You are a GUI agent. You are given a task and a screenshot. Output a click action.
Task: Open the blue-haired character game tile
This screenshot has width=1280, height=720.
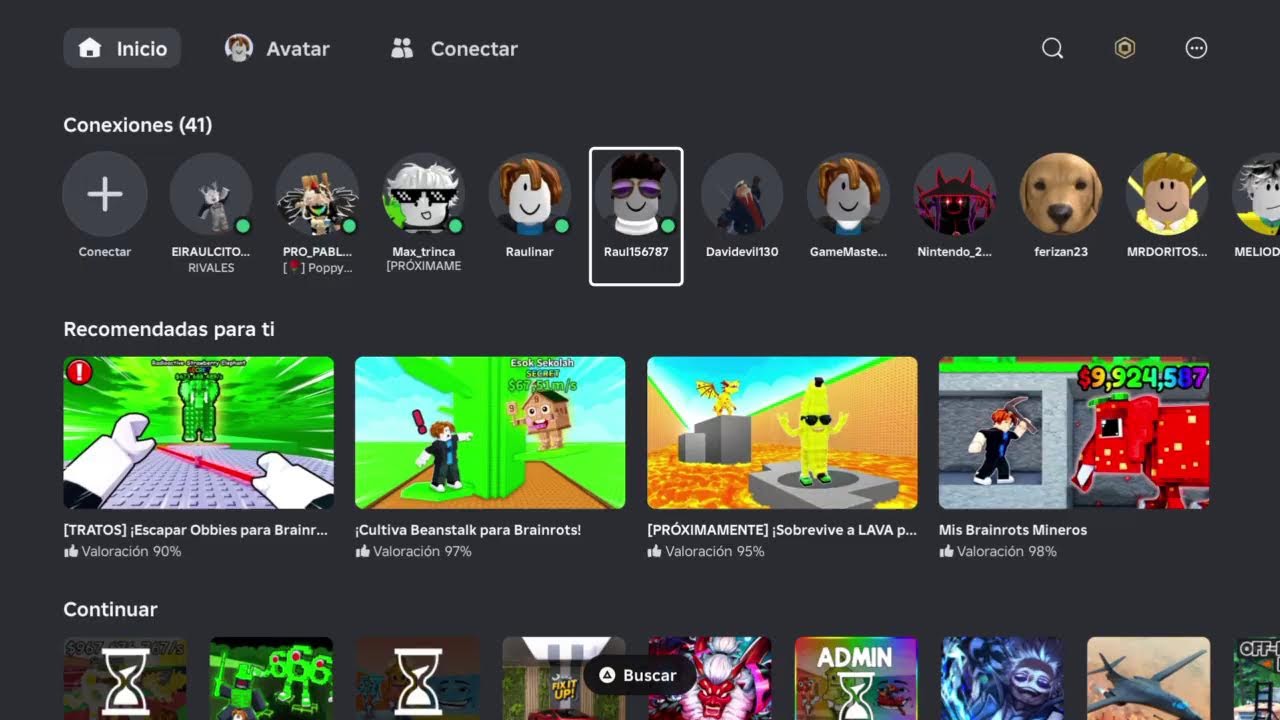1002,678
